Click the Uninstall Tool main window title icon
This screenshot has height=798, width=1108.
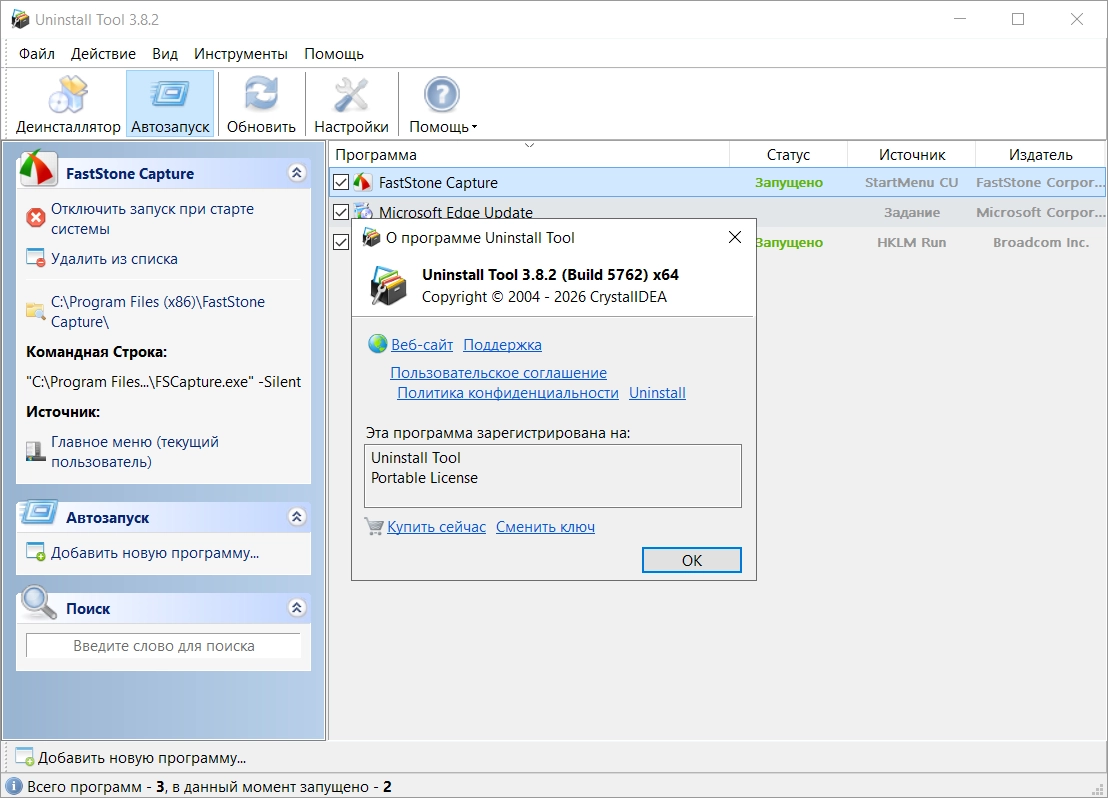point(20,19)
